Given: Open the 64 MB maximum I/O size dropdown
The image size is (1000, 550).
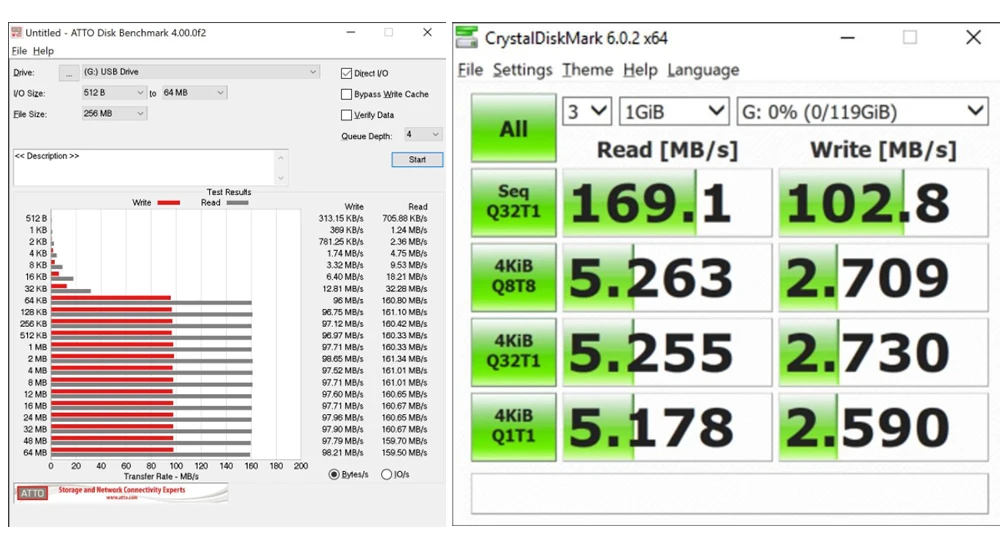Looking at the screenshot, I should (194, 93).
